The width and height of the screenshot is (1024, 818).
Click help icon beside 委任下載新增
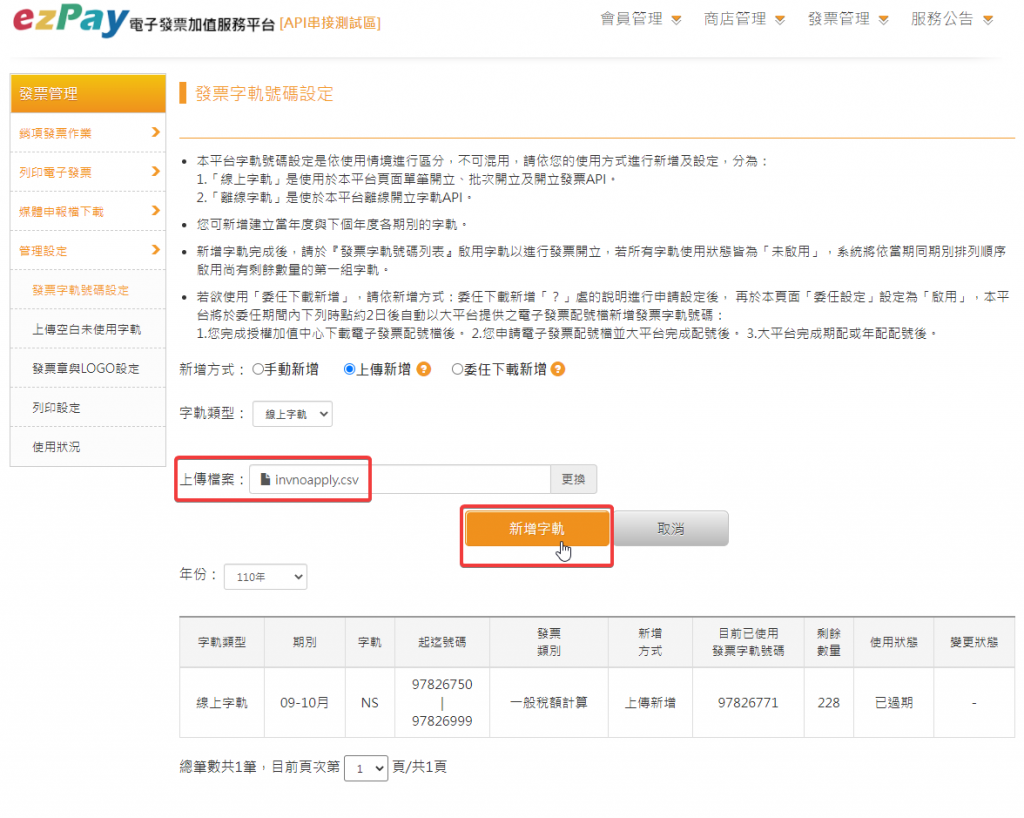[x=558, y=369]
